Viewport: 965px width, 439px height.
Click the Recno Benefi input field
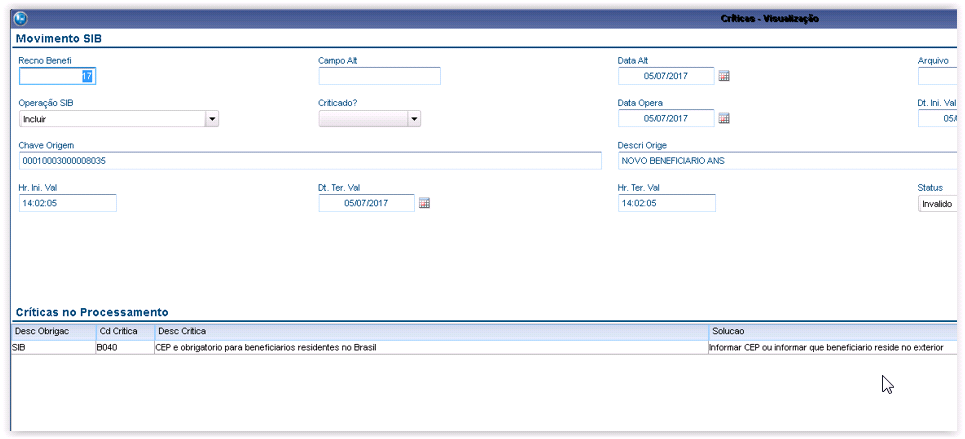(58, 76)
